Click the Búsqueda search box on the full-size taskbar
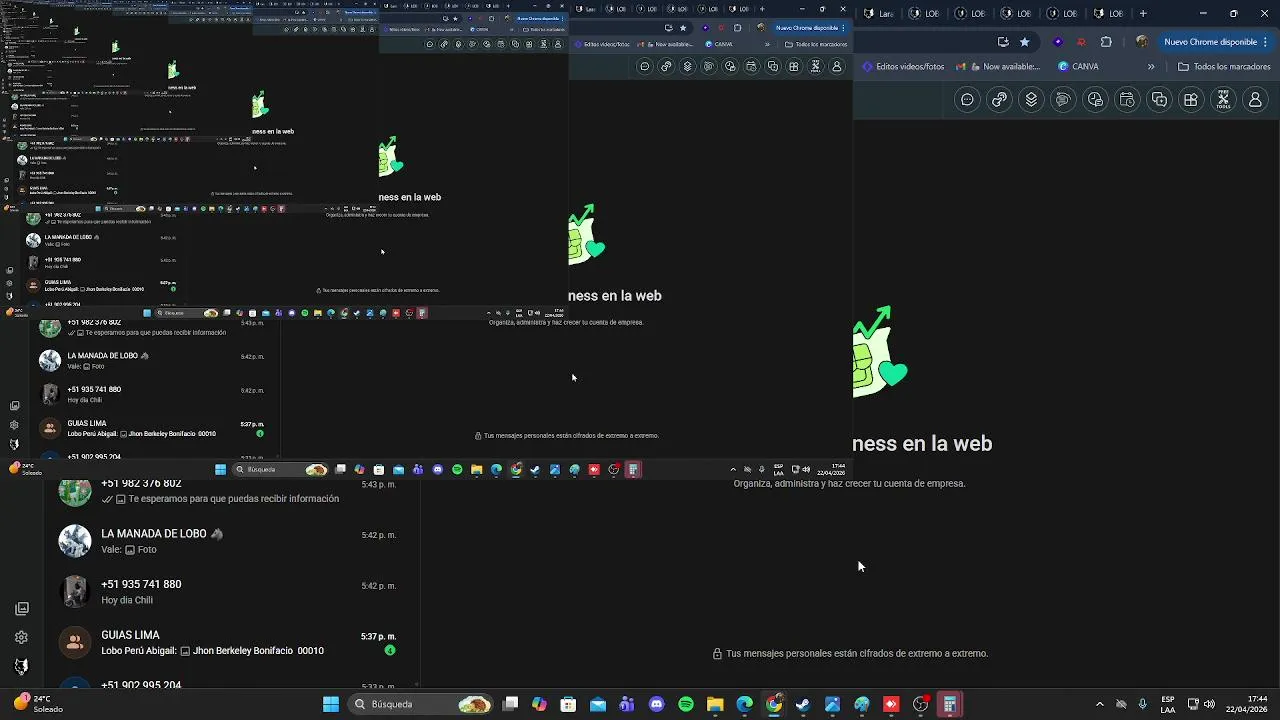 coord(420,704)
